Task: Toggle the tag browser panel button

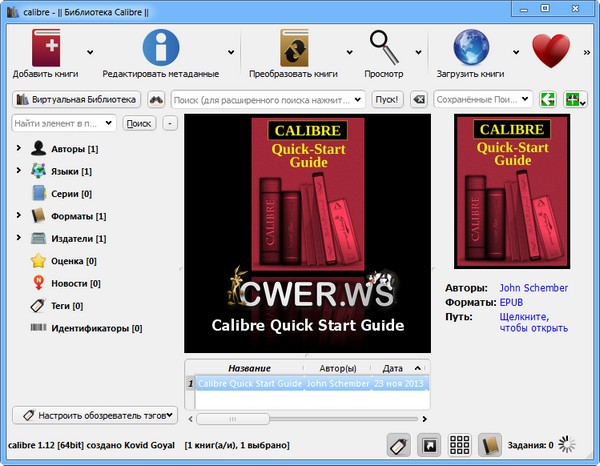Action: 397,445
